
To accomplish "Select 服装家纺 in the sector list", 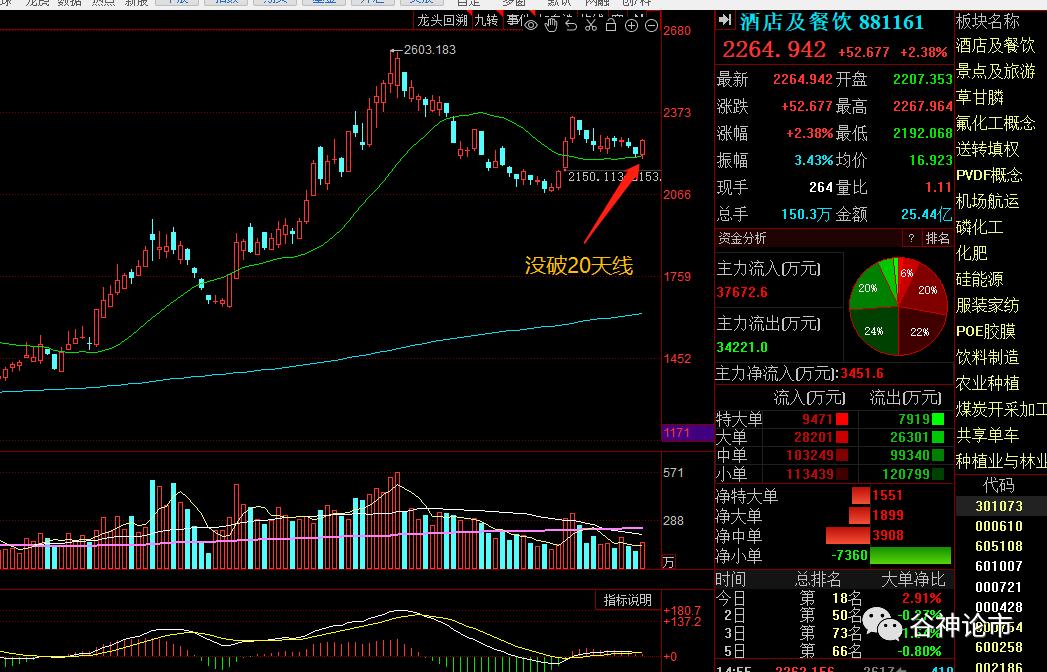I will pyautogui.click(x=988, y=305).
